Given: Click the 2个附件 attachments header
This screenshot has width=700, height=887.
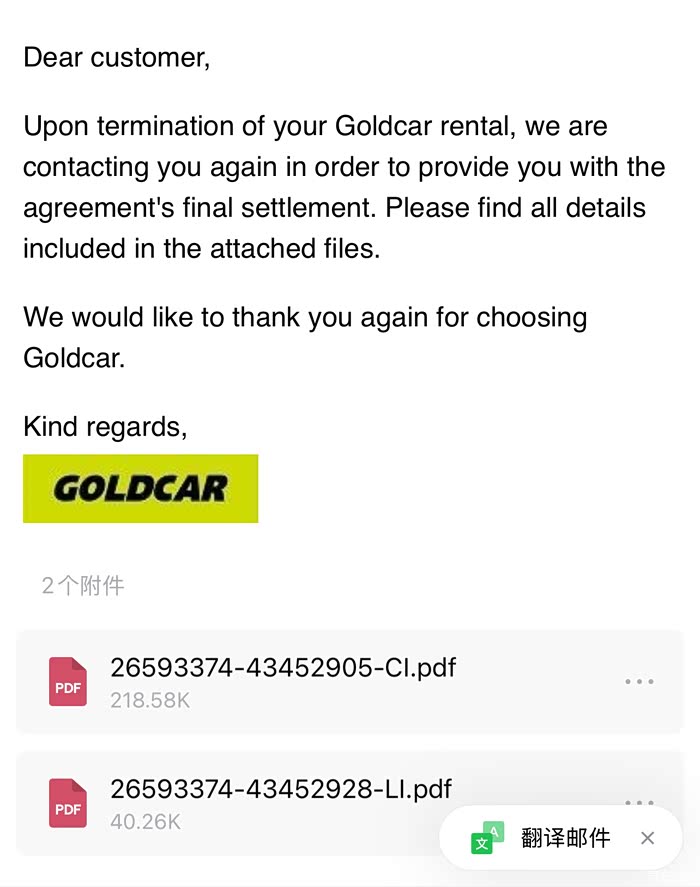Looking at the screenshot, I should tap(83, 586).
